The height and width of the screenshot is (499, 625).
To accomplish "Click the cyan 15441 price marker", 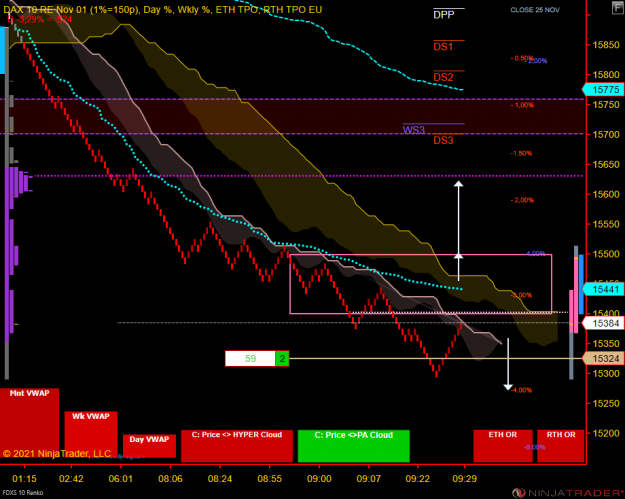I will pyautogui.click(x=603, y=289).
